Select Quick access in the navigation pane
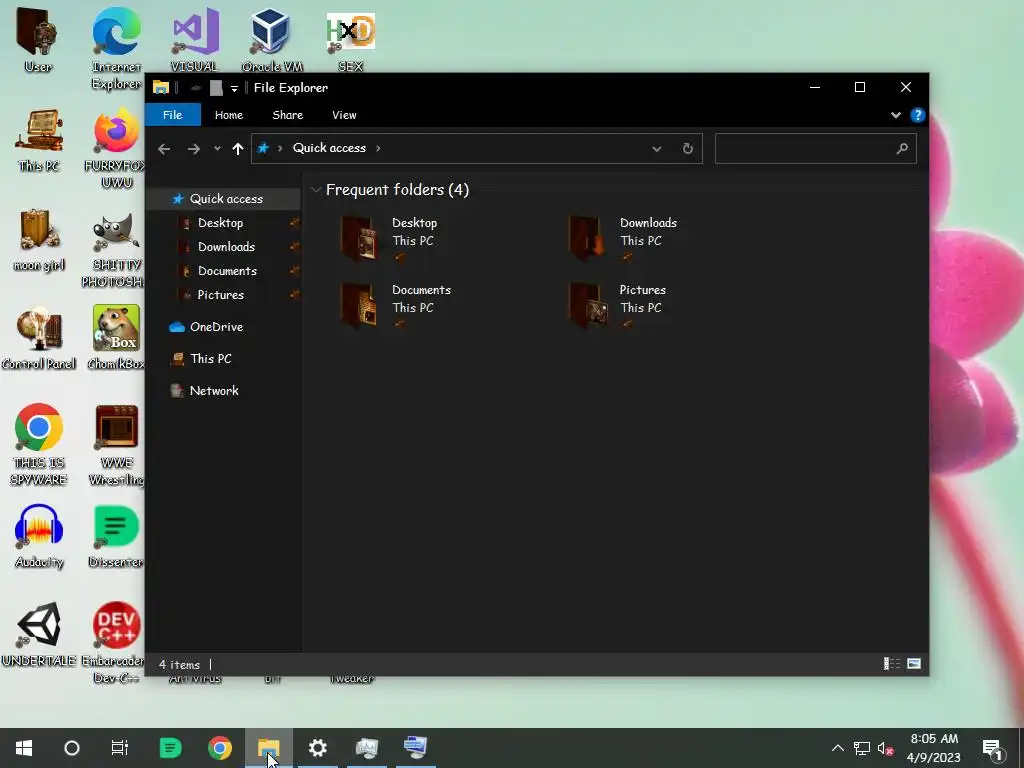 coord(226,199)
